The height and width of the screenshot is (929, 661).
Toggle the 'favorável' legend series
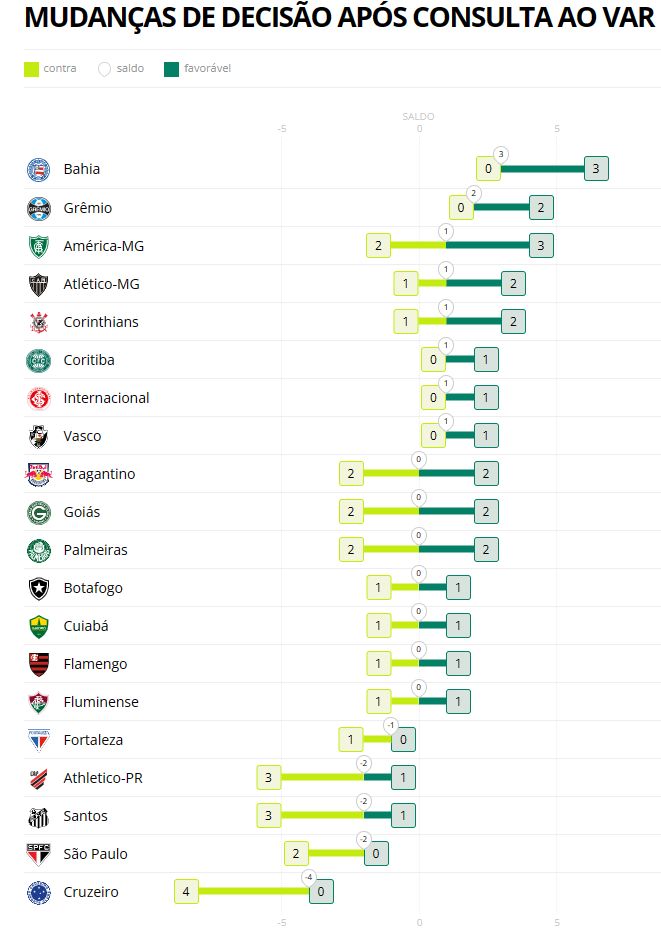click(207, 69)
